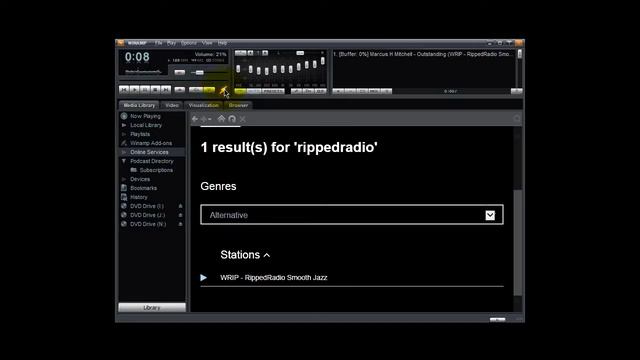Adjust the volume slider handle
The height and width of the screenshot is (360, 640).
coord(199,72)
